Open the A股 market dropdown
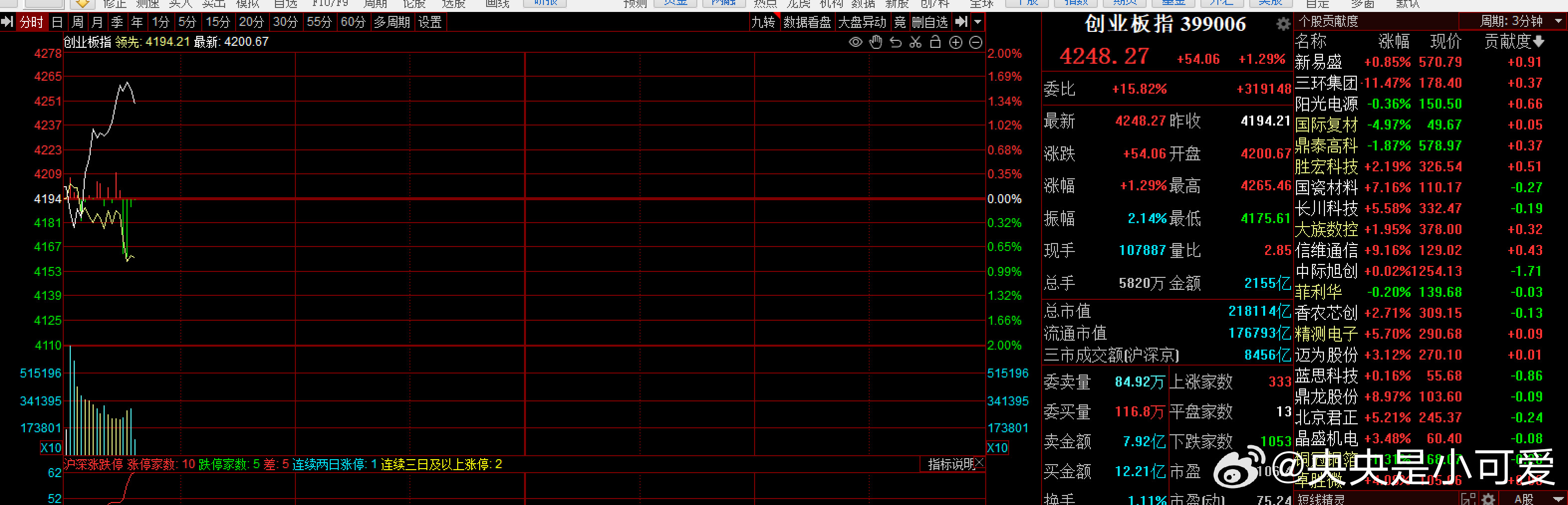Image resolution: width=1568 pixels, height=505 pixels. pos(1538,499)
